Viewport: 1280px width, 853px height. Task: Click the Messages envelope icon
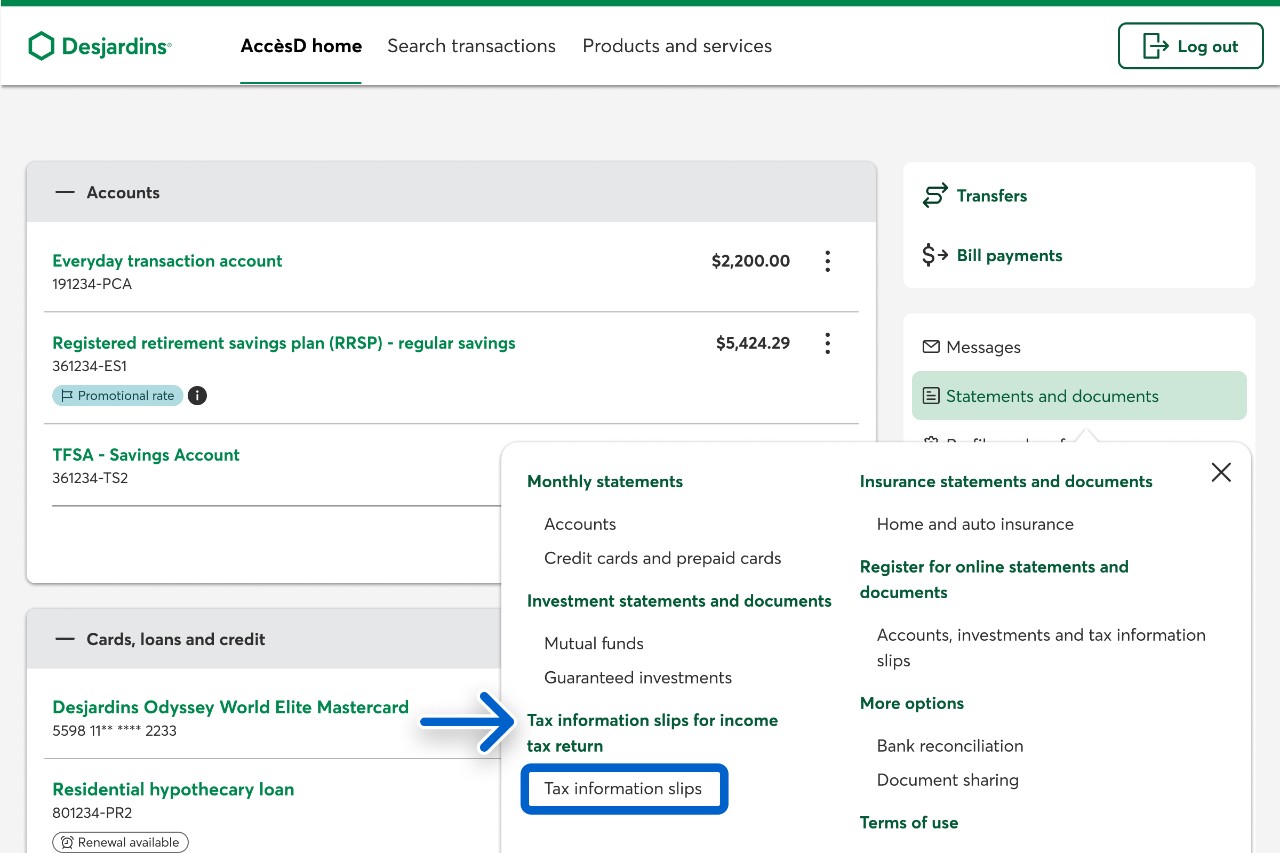pyautogui.click(x=931, y=347)
